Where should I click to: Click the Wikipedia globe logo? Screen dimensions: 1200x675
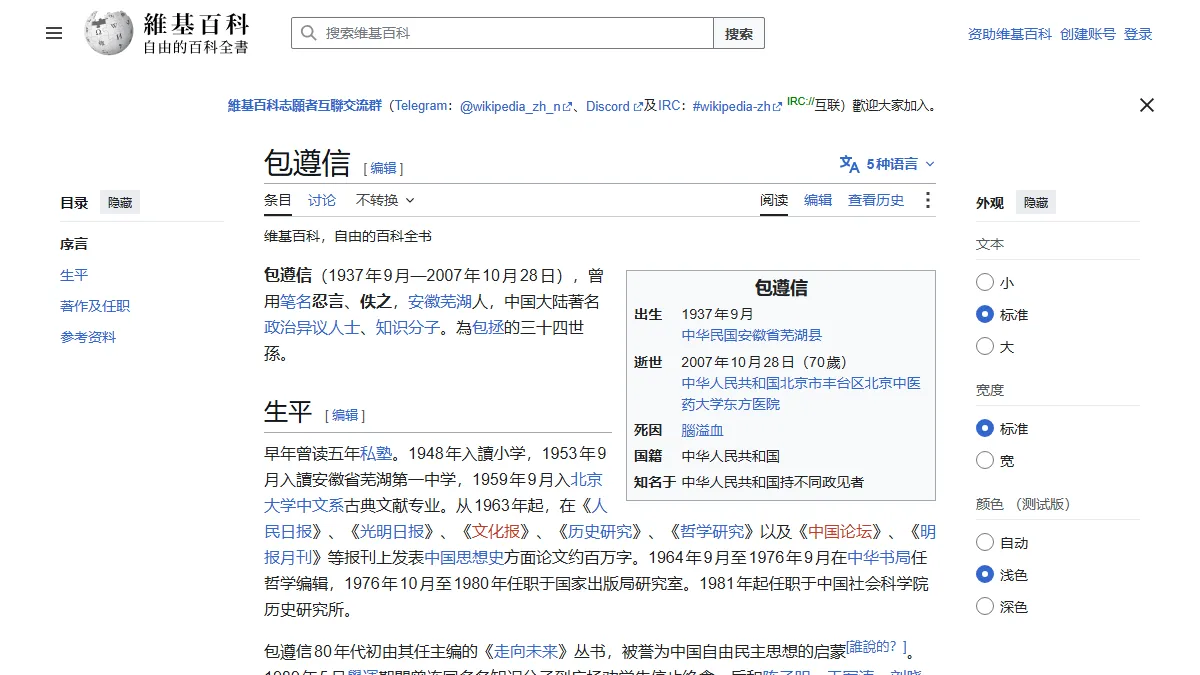(109, 33)
